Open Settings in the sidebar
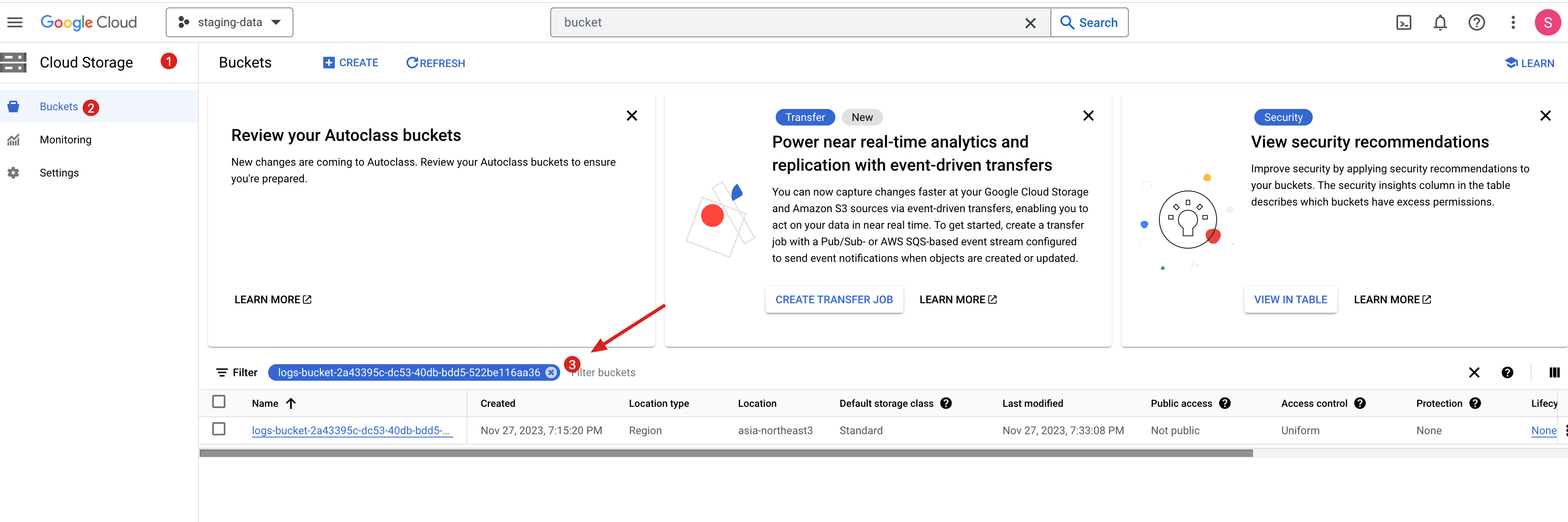1568x522 pixels. 59,173
